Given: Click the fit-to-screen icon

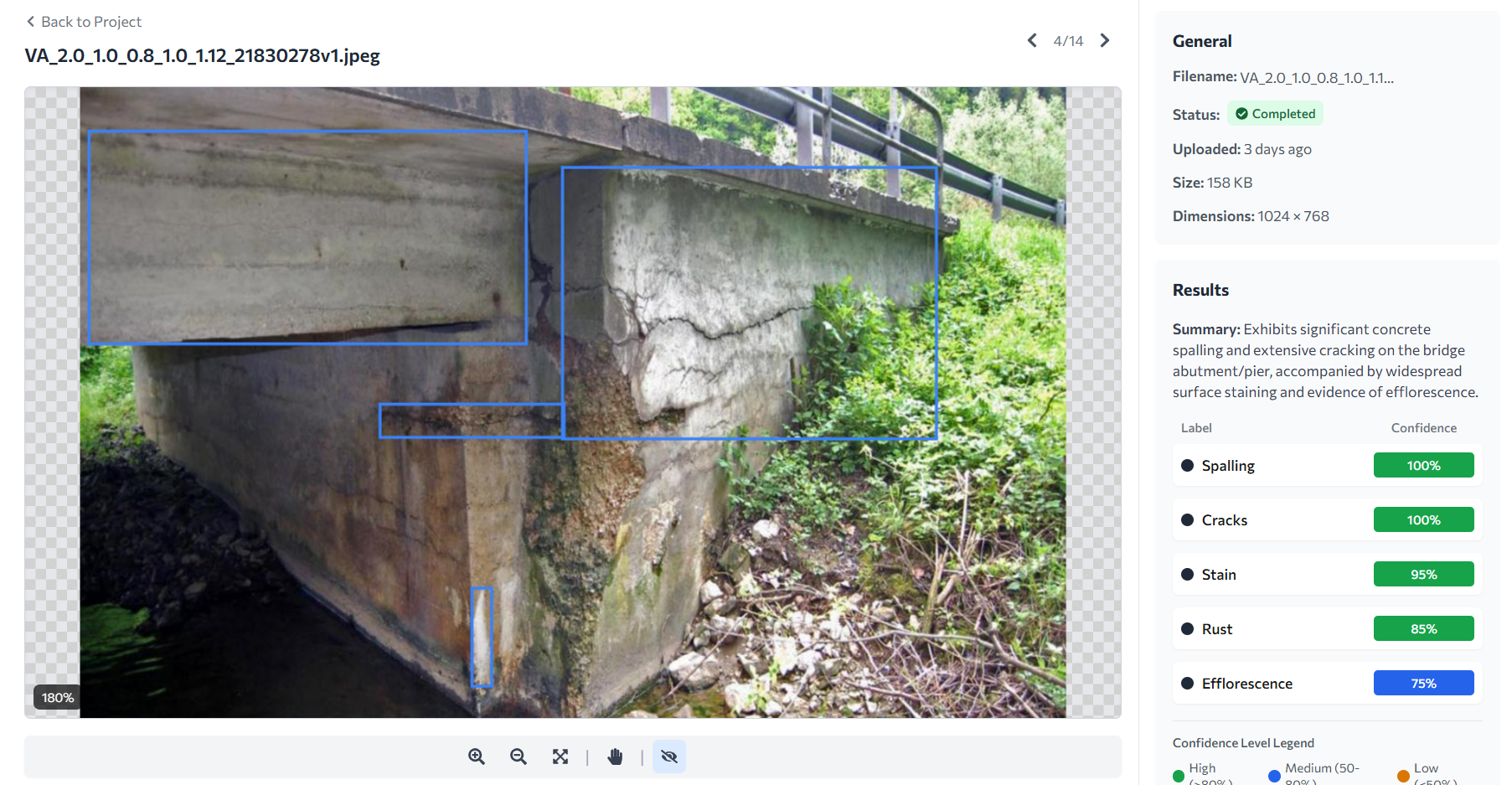Looking at the screenshot, I should pos(560,757).
